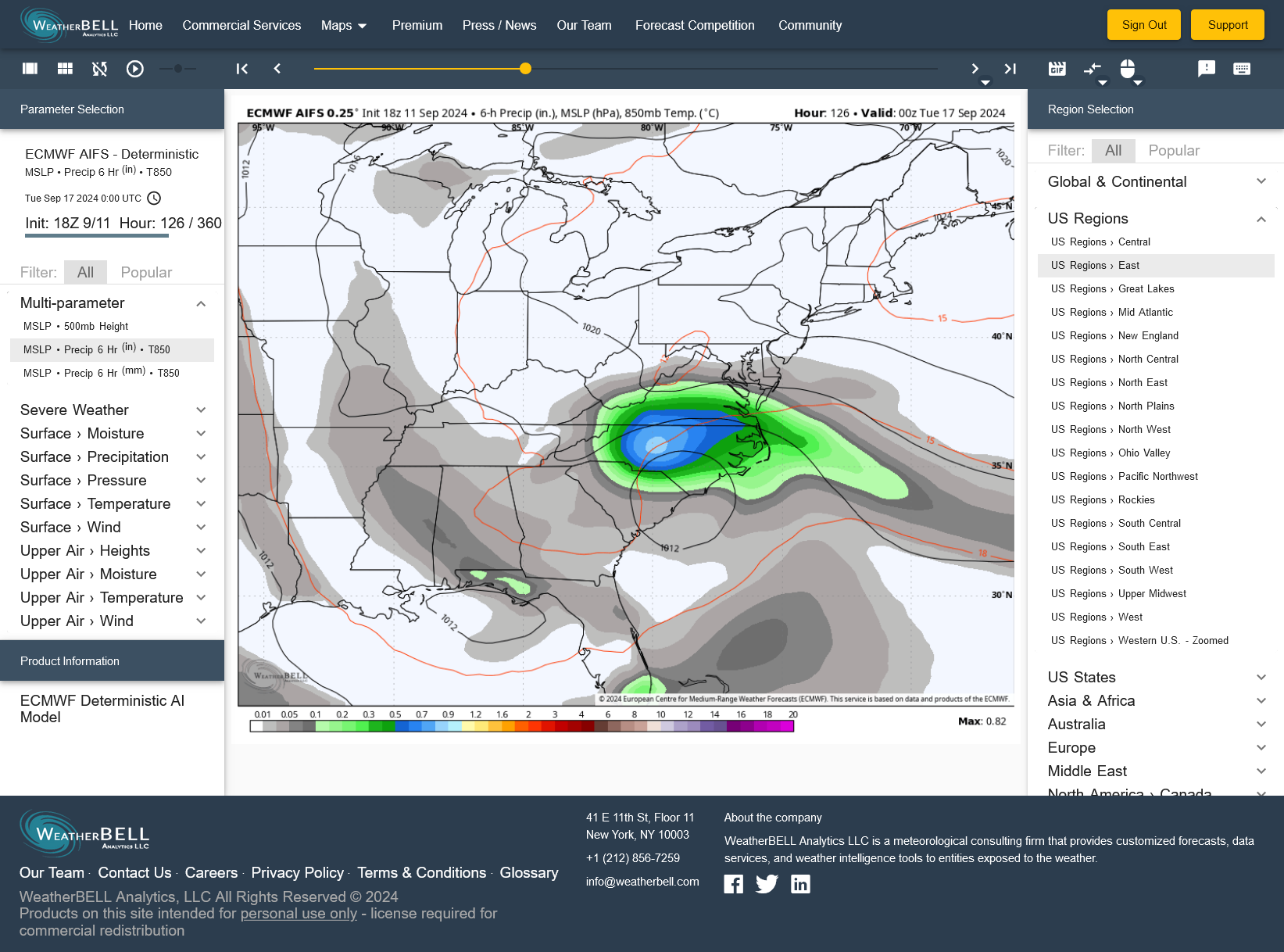Click the WeatherBELL logo in header
Image resolution: width=1284 pixels, height=952 pixels.
pos(69,24)
